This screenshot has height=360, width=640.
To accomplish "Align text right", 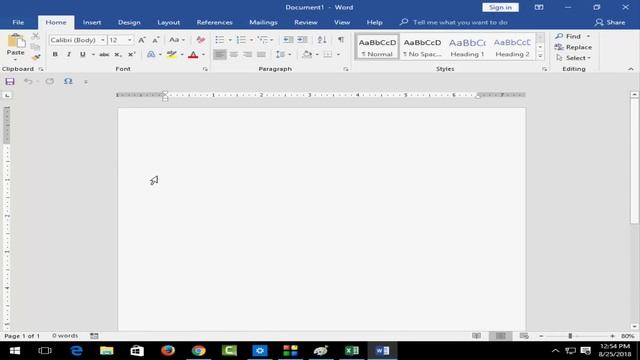I will point(247,54).
